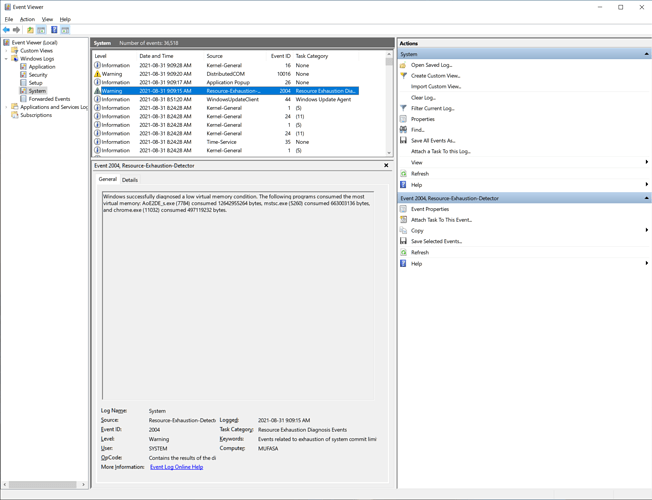
Task: Select Subscriptions in the console tree
Action: pyautogui.click(x=36, y=115)
